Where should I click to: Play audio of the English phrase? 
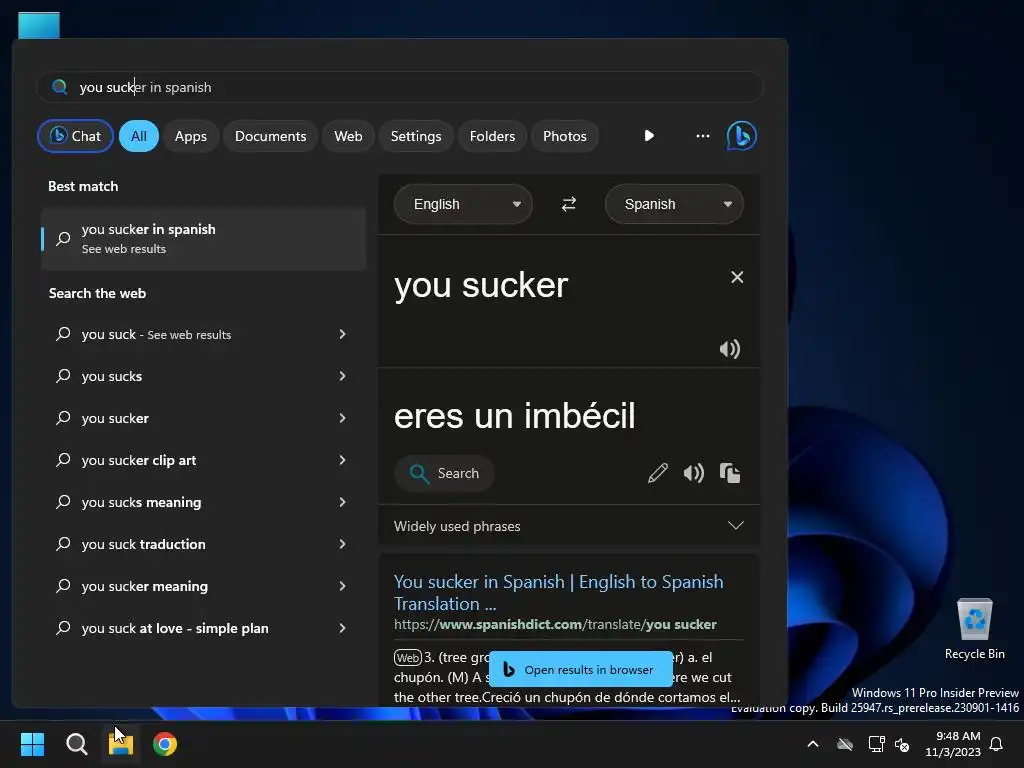click(729, 349)
